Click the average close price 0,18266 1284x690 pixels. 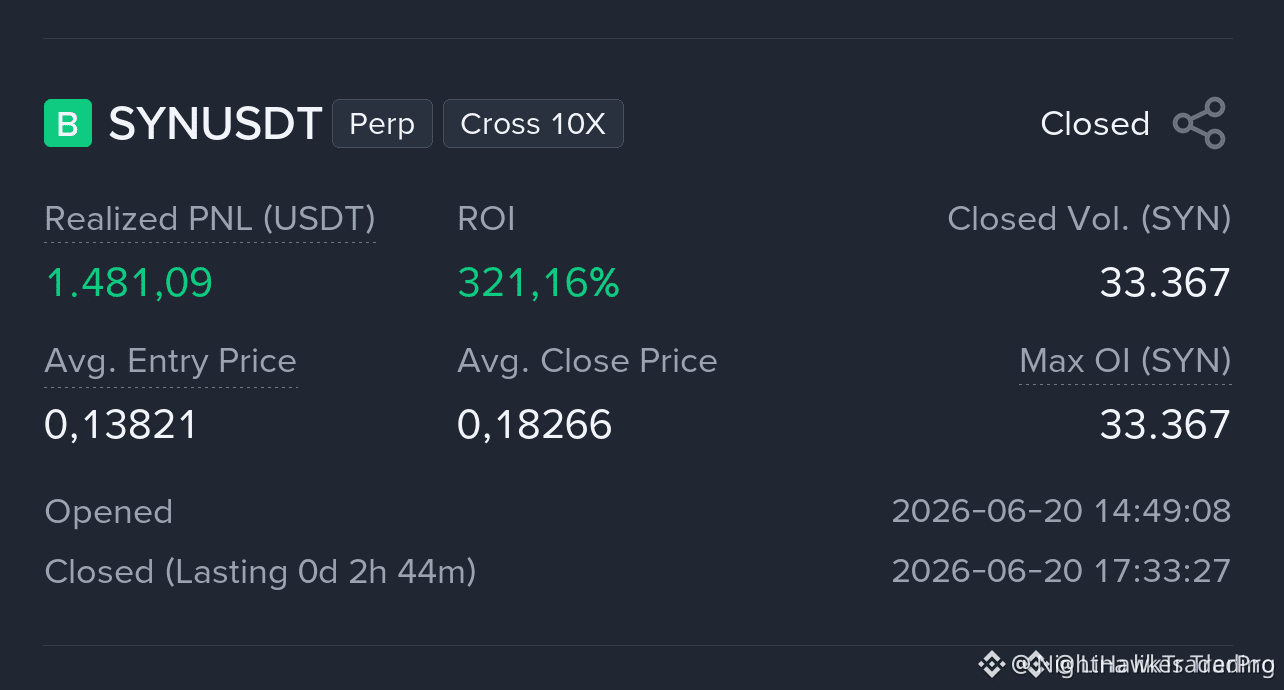coord(534,425)
